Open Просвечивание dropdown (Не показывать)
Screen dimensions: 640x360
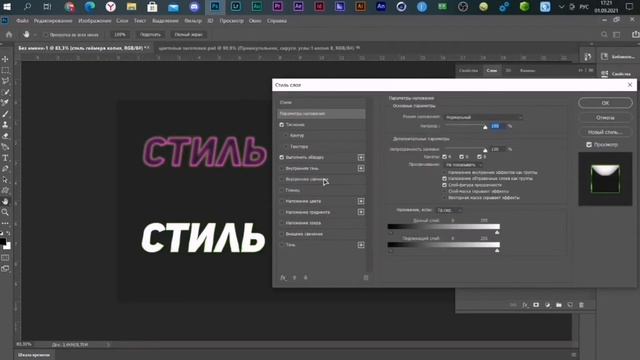click(x=463, y=165)
